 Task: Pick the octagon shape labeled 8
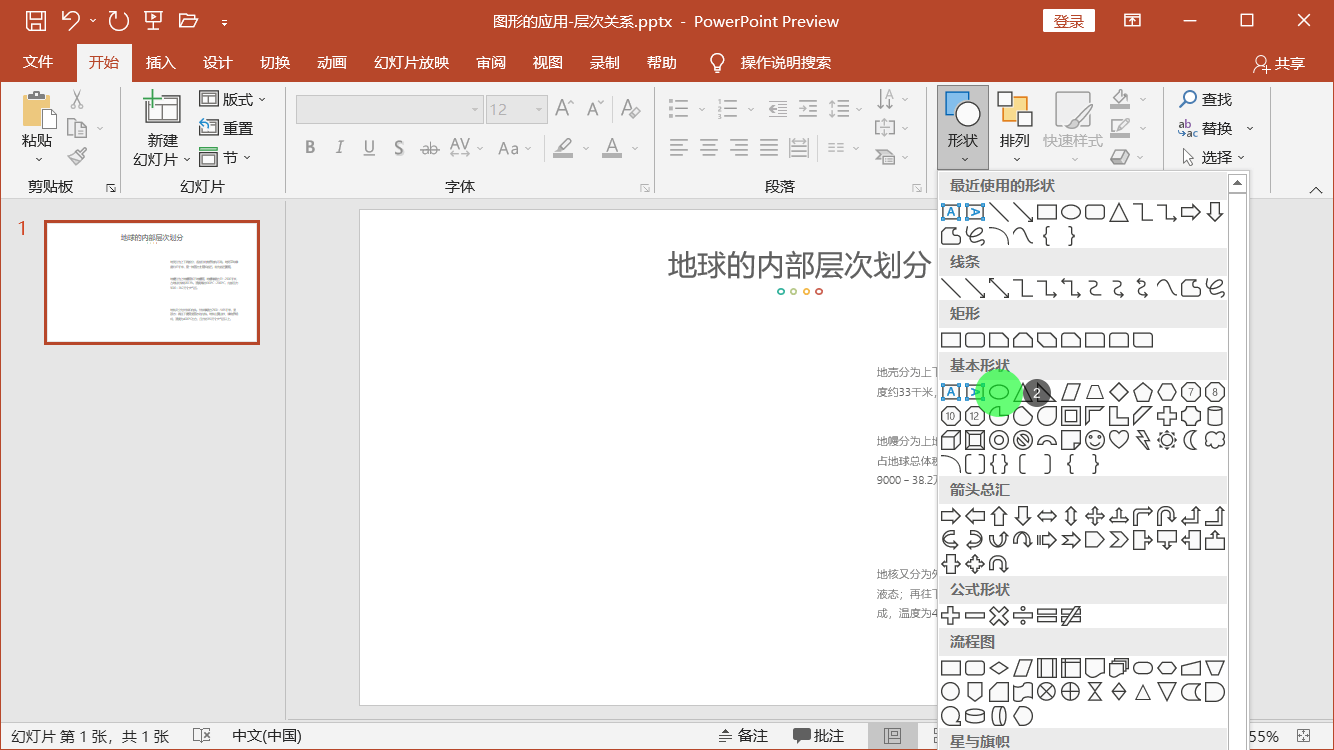pos(1215,392)
